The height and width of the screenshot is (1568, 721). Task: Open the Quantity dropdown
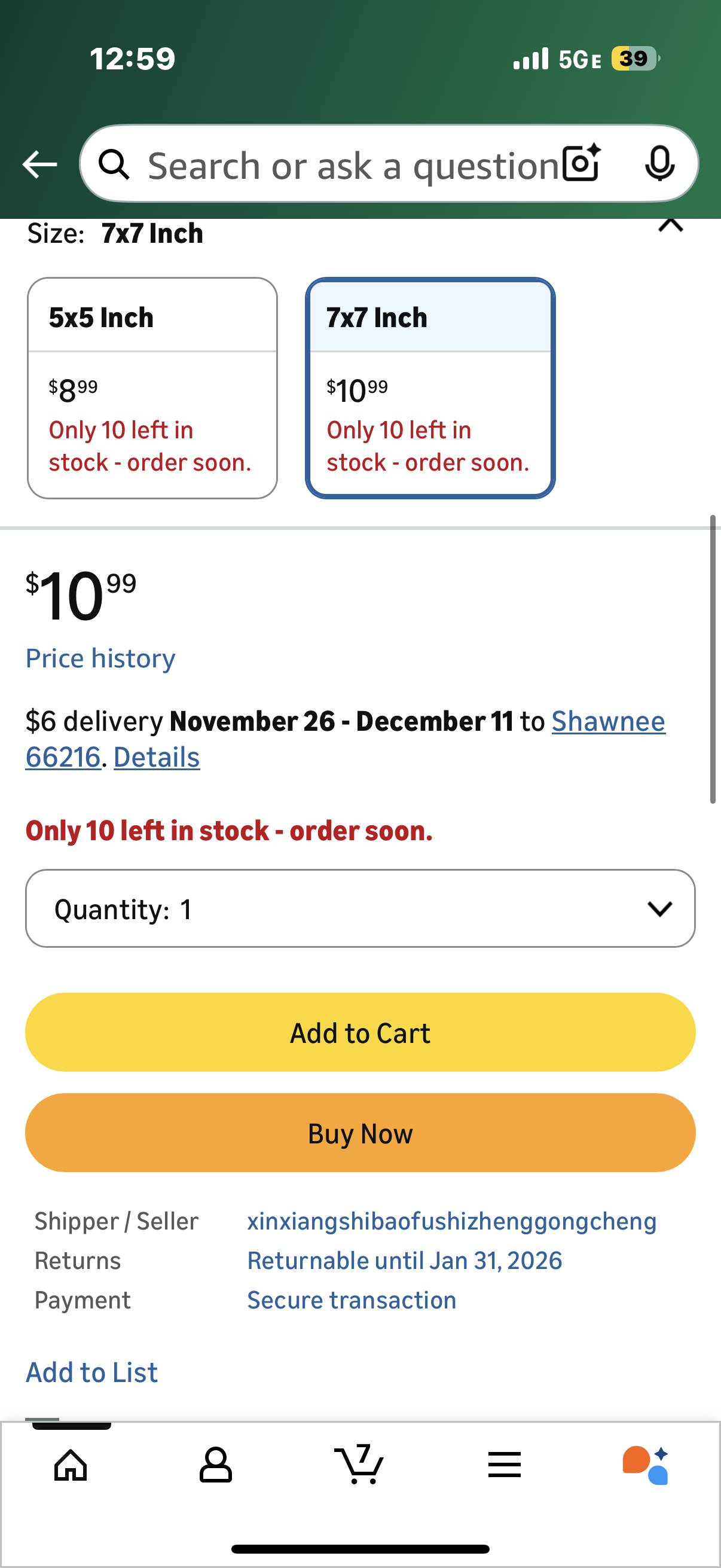coord(360,908)
